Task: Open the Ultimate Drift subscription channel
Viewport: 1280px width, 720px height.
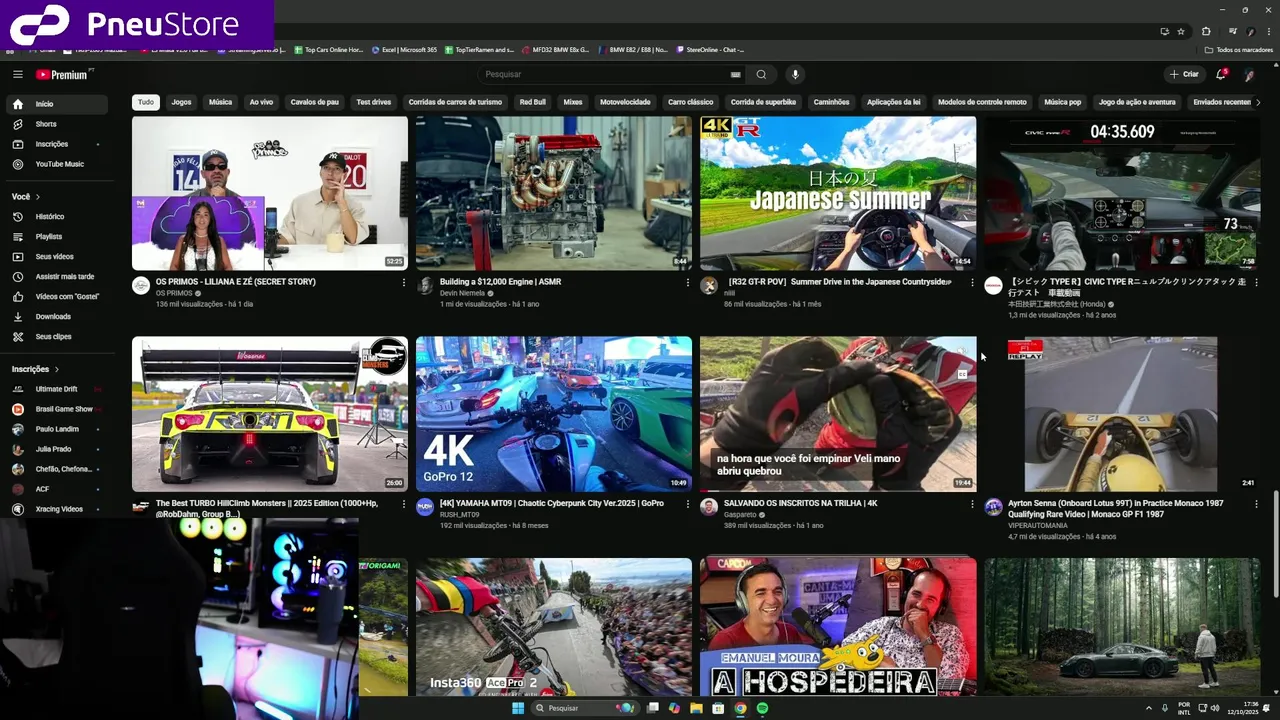Action: click(x=57, y=389)
